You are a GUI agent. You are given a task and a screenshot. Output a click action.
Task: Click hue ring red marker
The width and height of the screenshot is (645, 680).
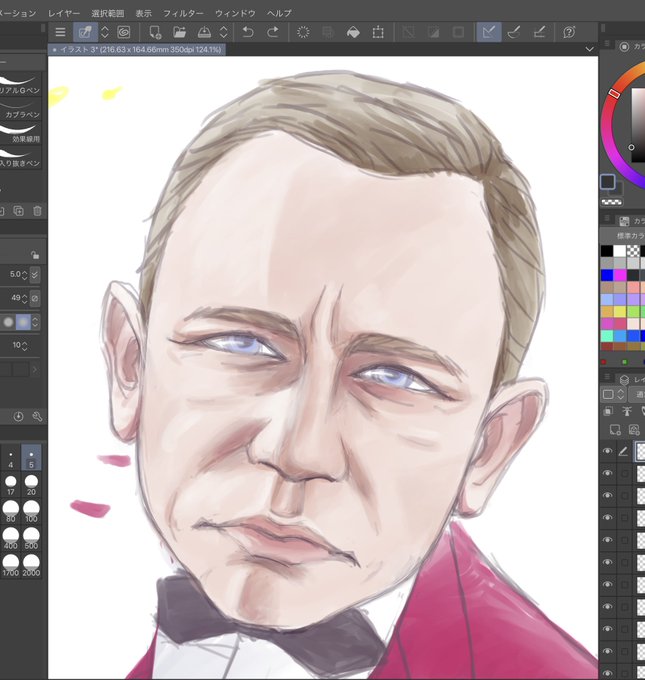[x=614, y=93]
